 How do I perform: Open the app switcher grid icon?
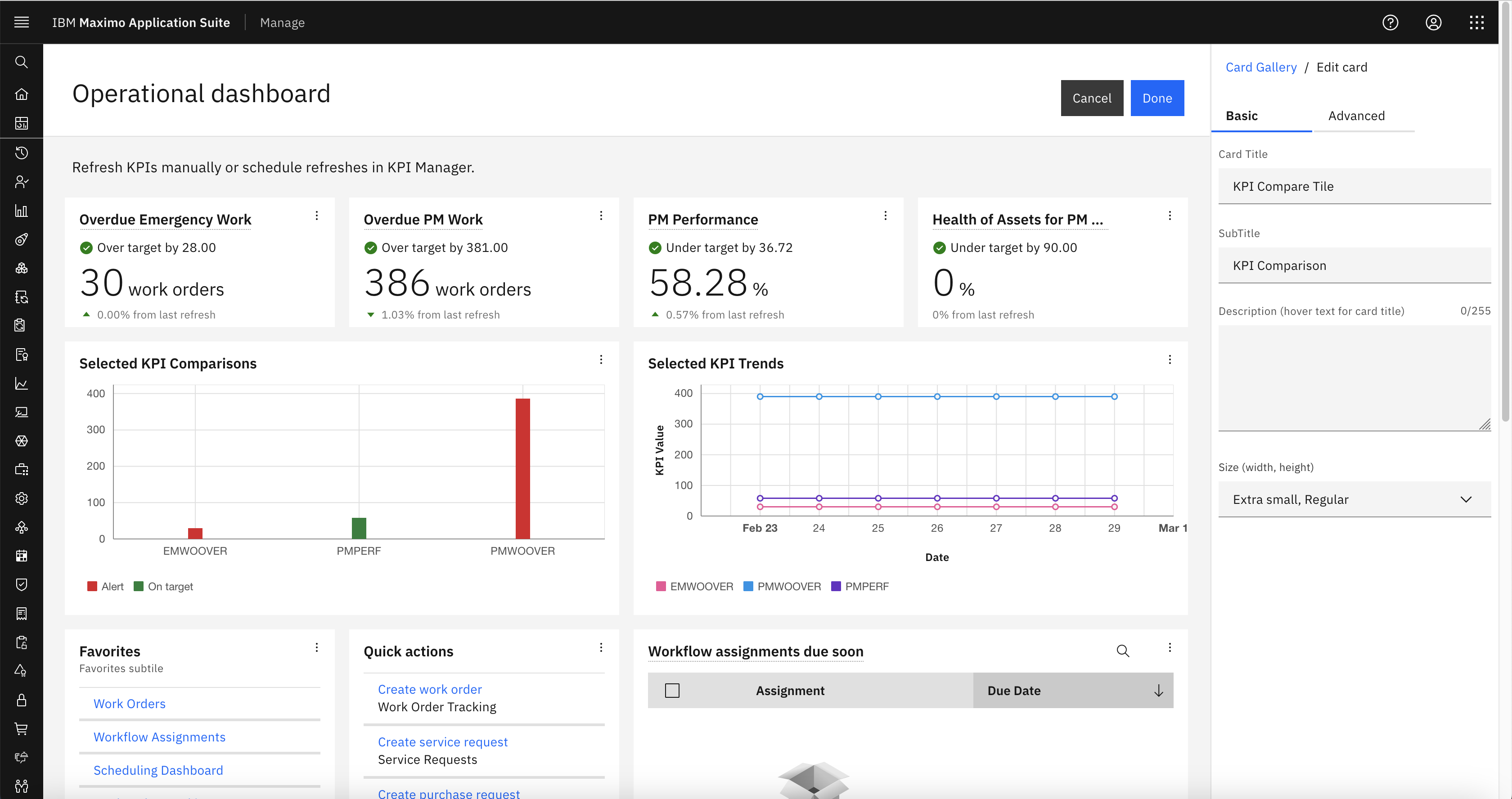(x=1477, y=22)
